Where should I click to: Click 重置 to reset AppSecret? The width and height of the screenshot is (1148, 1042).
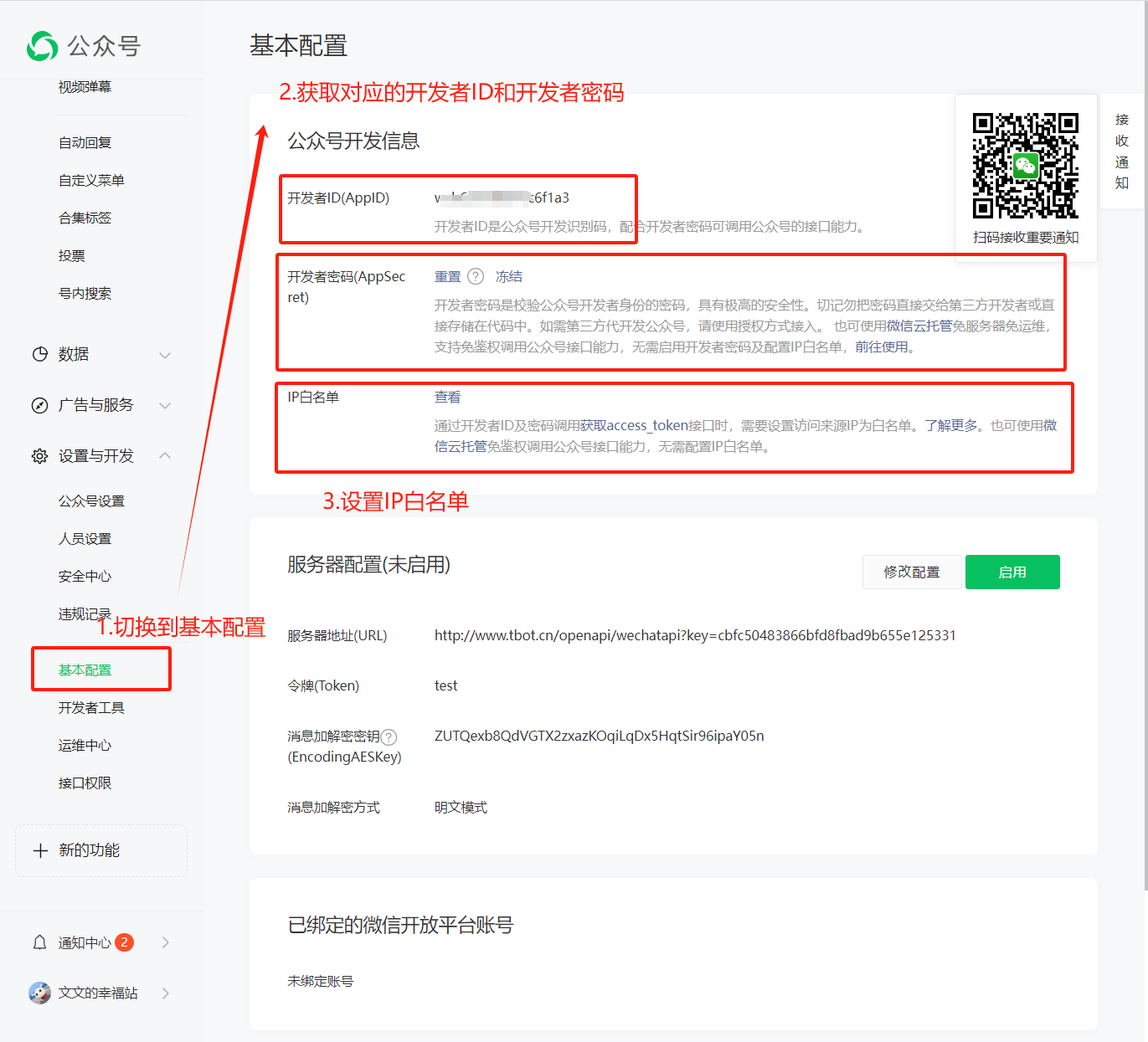click(x=448, y=277)
